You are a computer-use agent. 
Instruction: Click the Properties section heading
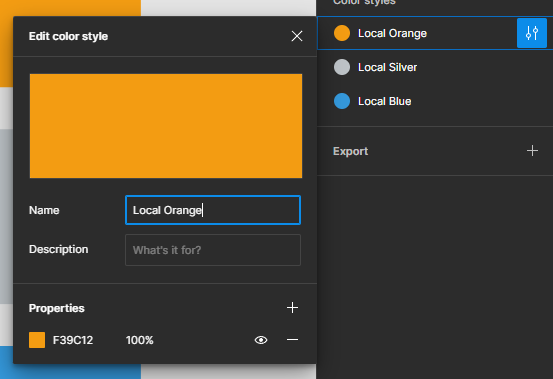[56, 308]
